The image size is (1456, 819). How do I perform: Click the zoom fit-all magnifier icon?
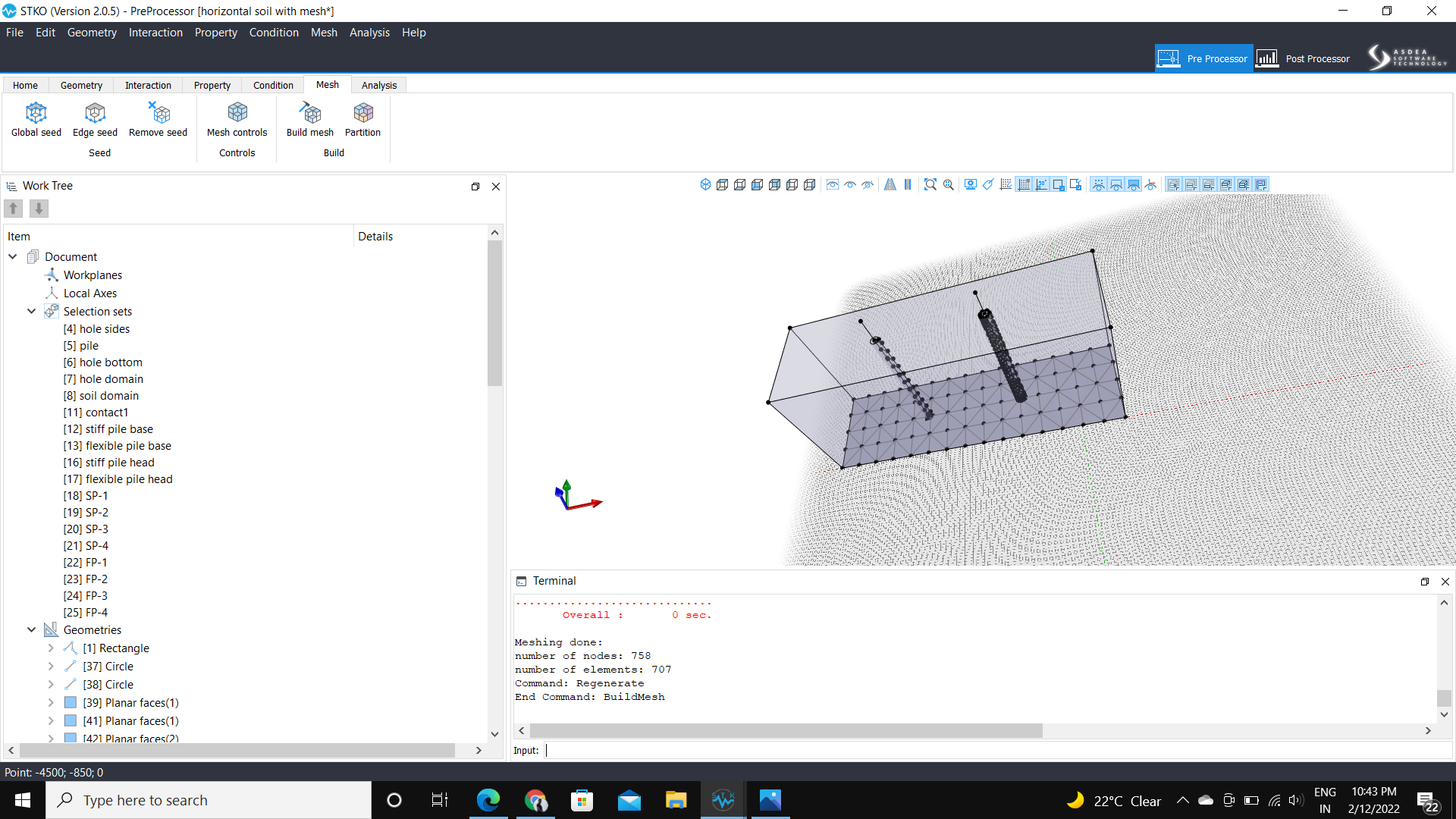click(930, 184)
